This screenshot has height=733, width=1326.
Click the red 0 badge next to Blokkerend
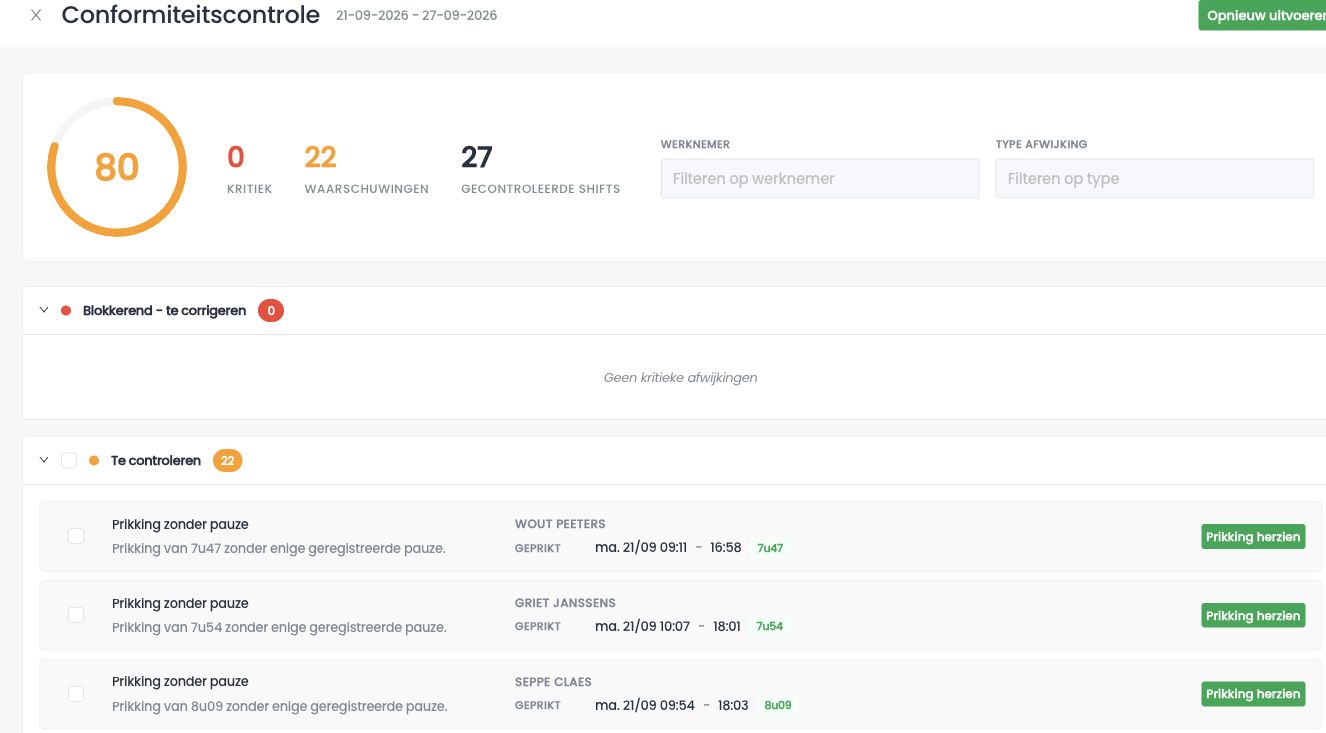click(271, 311)
